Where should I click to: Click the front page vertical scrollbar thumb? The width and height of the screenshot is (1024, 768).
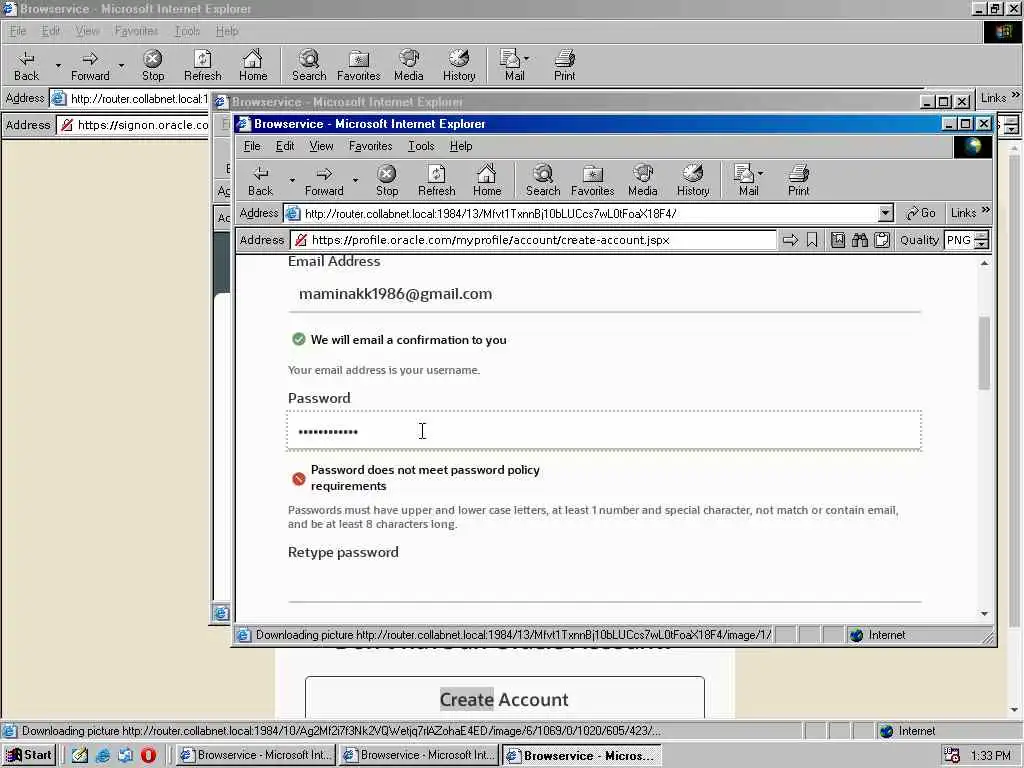[984, 353]
